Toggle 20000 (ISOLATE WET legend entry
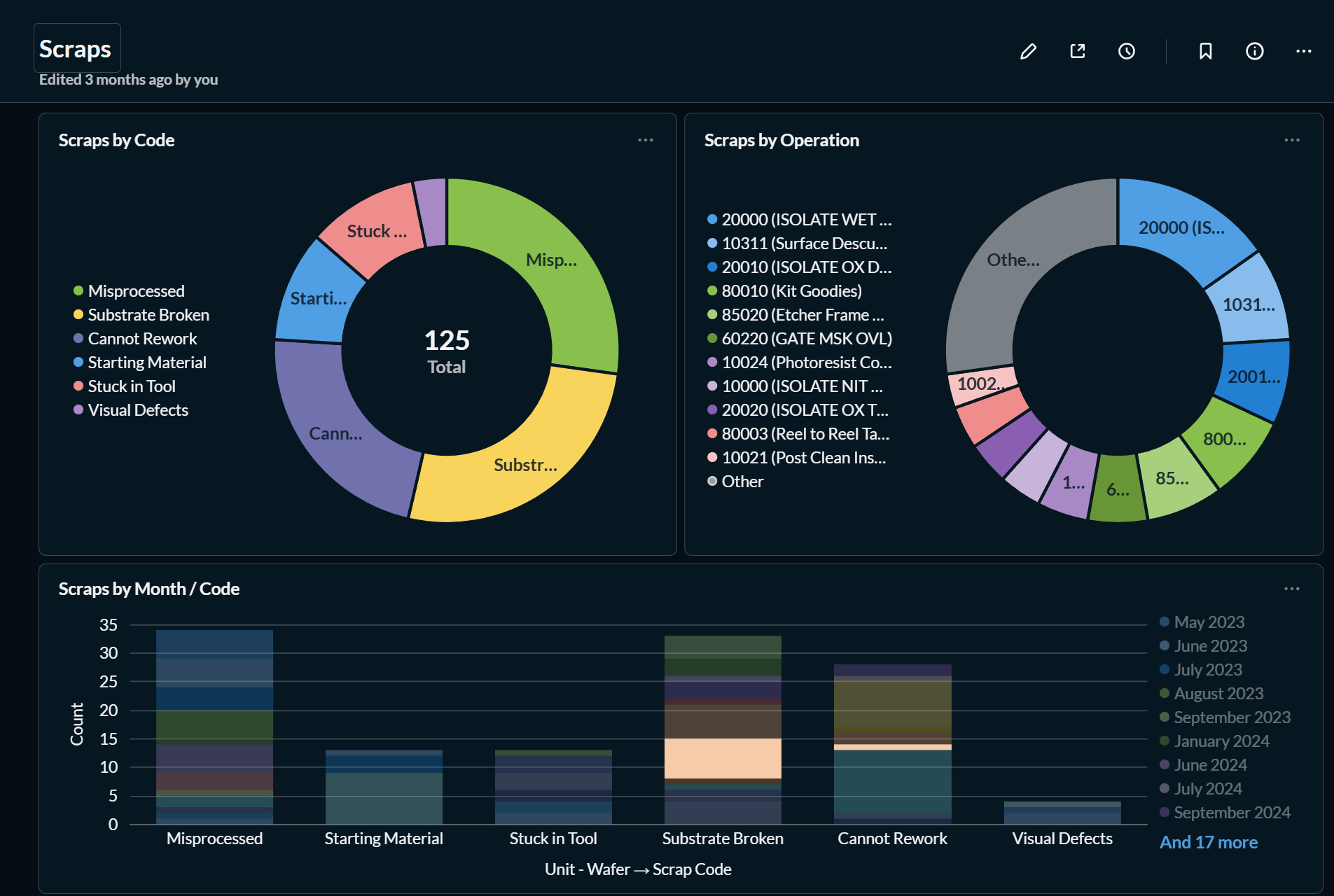 800,219
